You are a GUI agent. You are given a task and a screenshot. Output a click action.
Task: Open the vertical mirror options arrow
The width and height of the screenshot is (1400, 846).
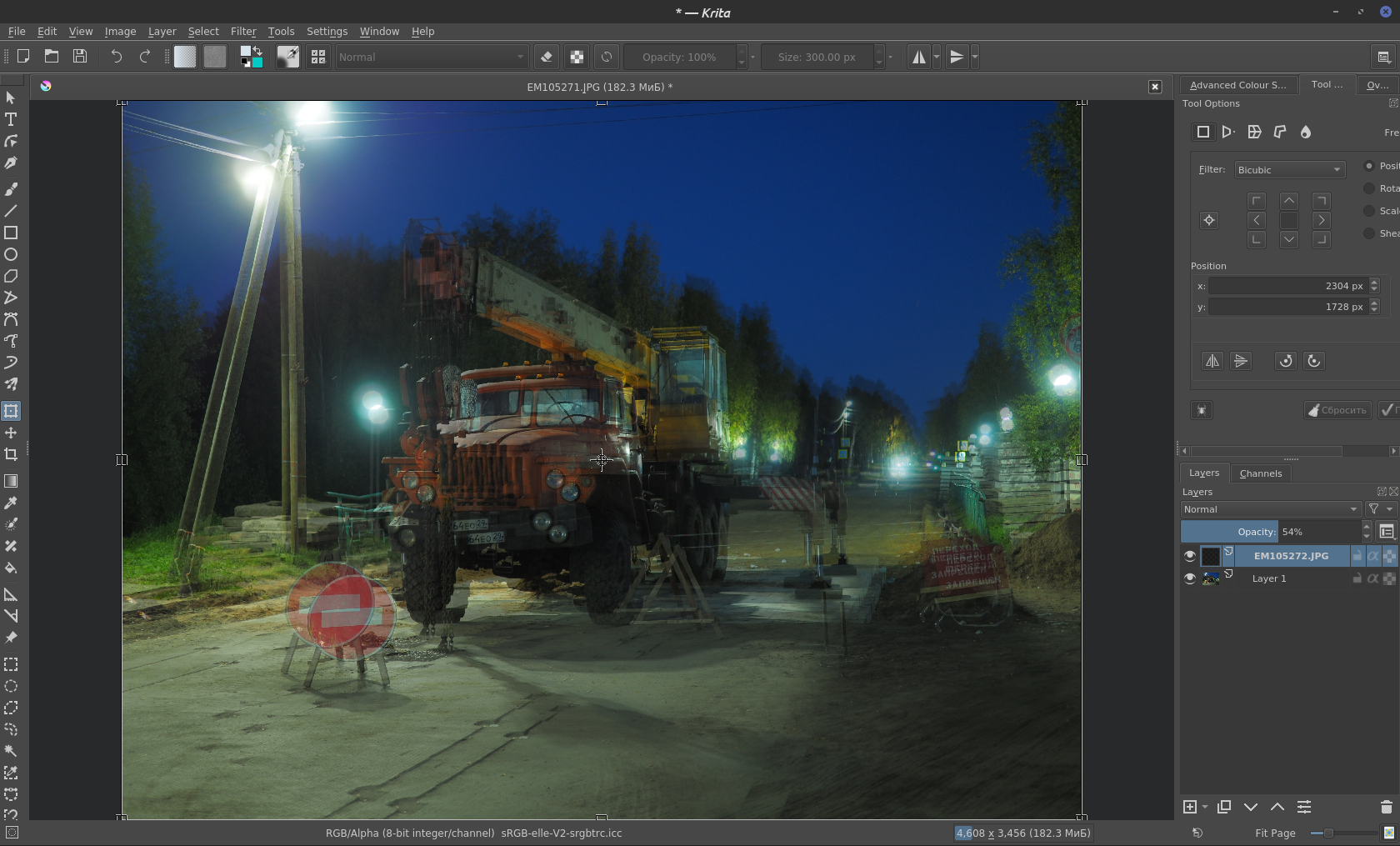coord(975,57)
